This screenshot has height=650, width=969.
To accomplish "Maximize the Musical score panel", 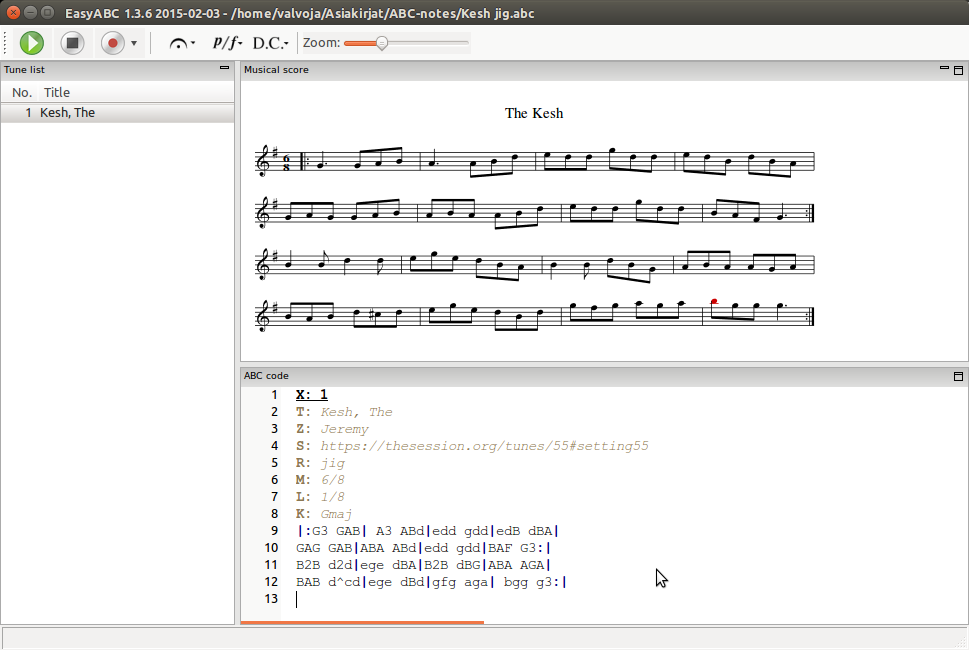I will click(958, 70).
